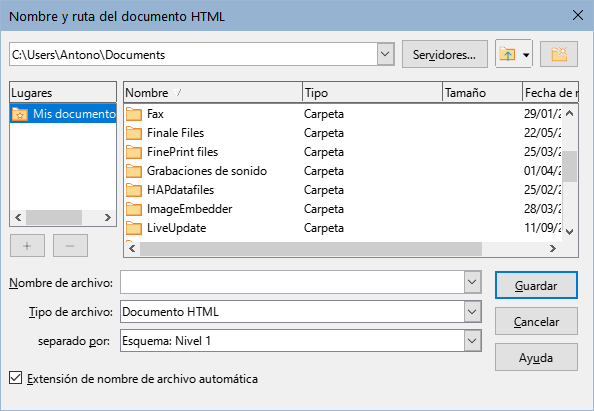Click the Ayuda button
The width and height of the screenshot is (594, 411).
point(536,357)
